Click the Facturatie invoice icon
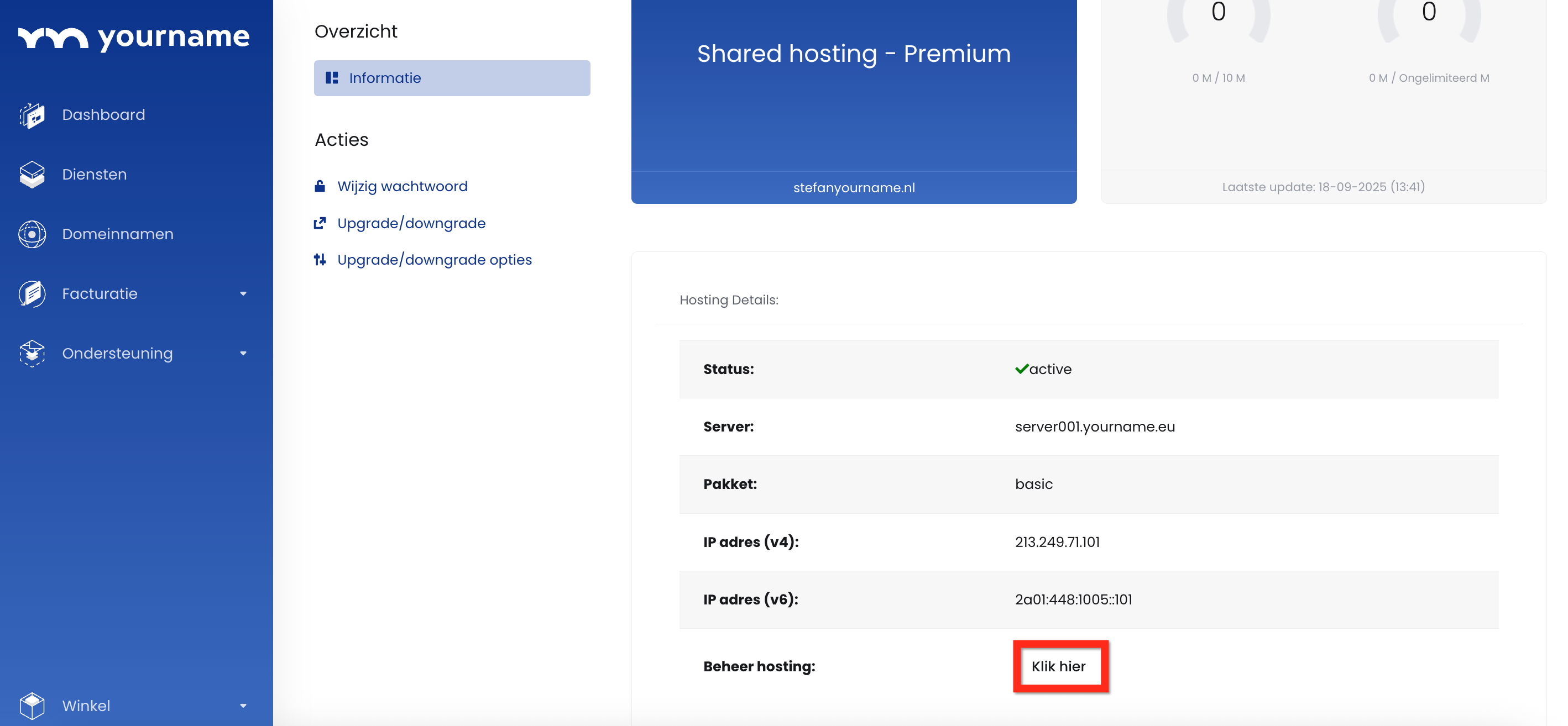 (32, 294)
